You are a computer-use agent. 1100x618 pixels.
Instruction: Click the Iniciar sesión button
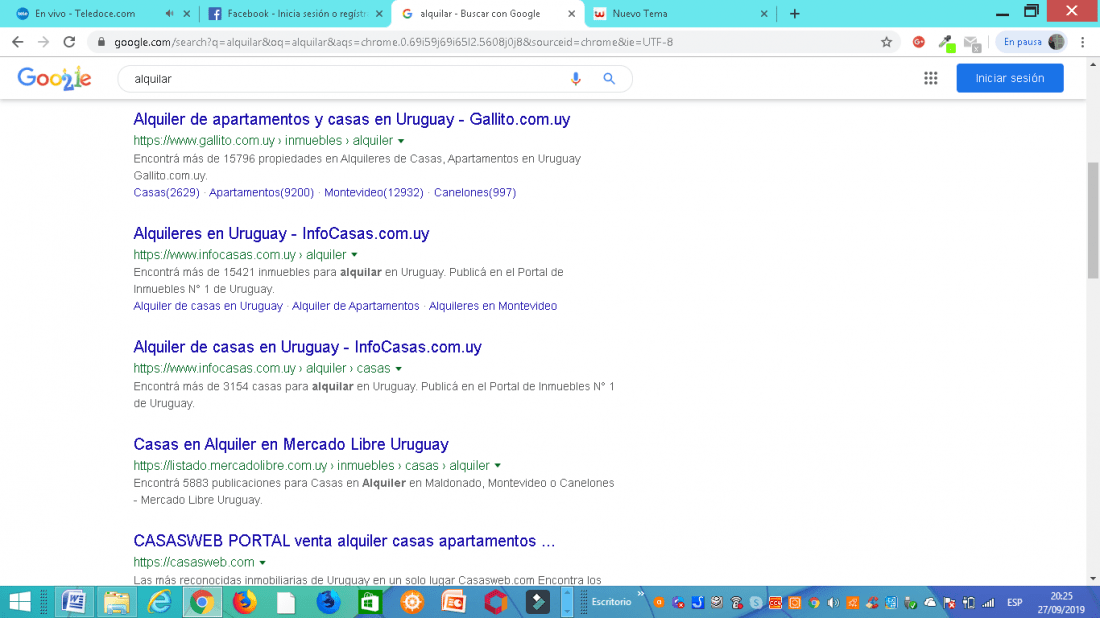click(1010, 78)
